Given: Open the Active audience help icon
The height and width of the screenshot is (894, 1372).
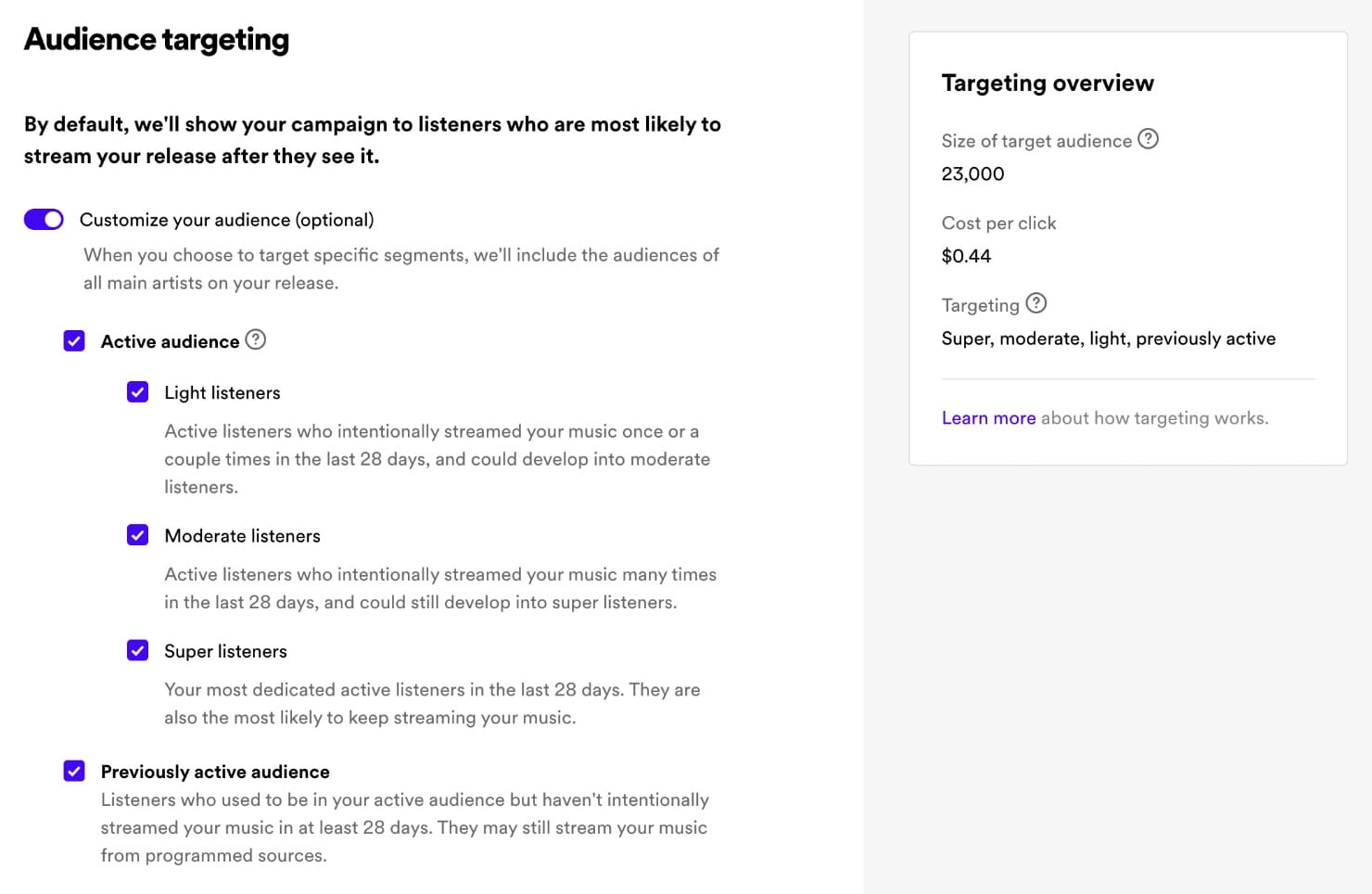Looking at the screenshot, I should coord(256,340).
